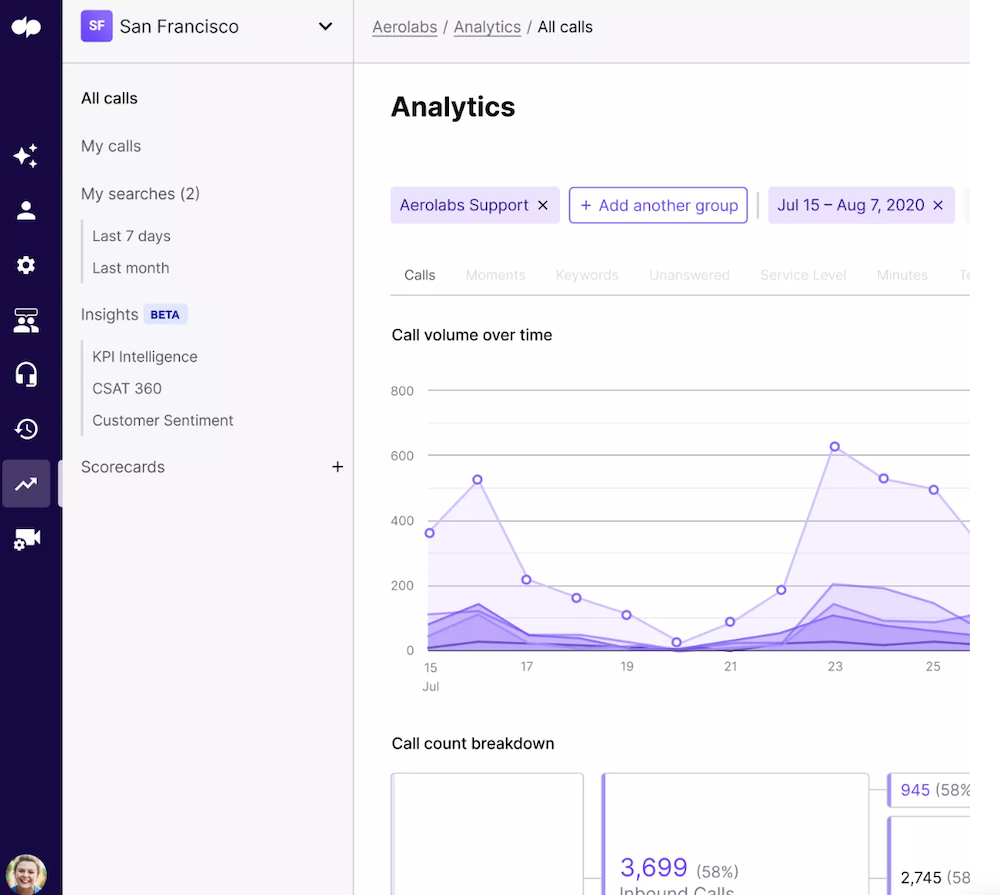Remove the Aerolabs Support filter chip
The image size is (1000, 895).
pyautogui.click(x=543, y=205)
